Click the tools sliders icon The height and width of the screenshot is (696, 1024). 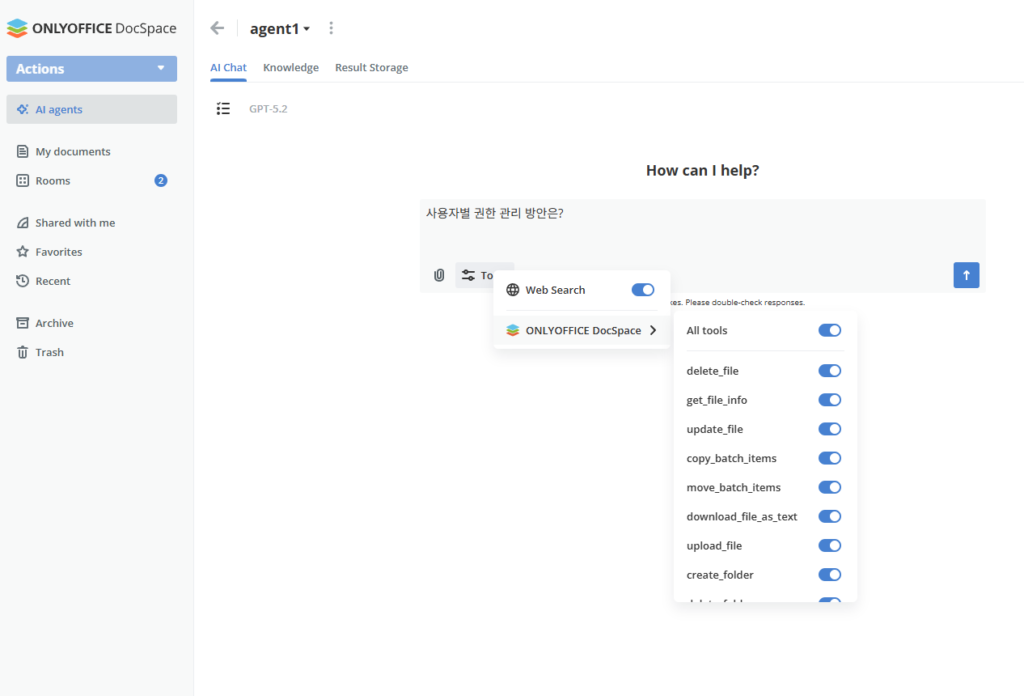(x=468, y=276)
